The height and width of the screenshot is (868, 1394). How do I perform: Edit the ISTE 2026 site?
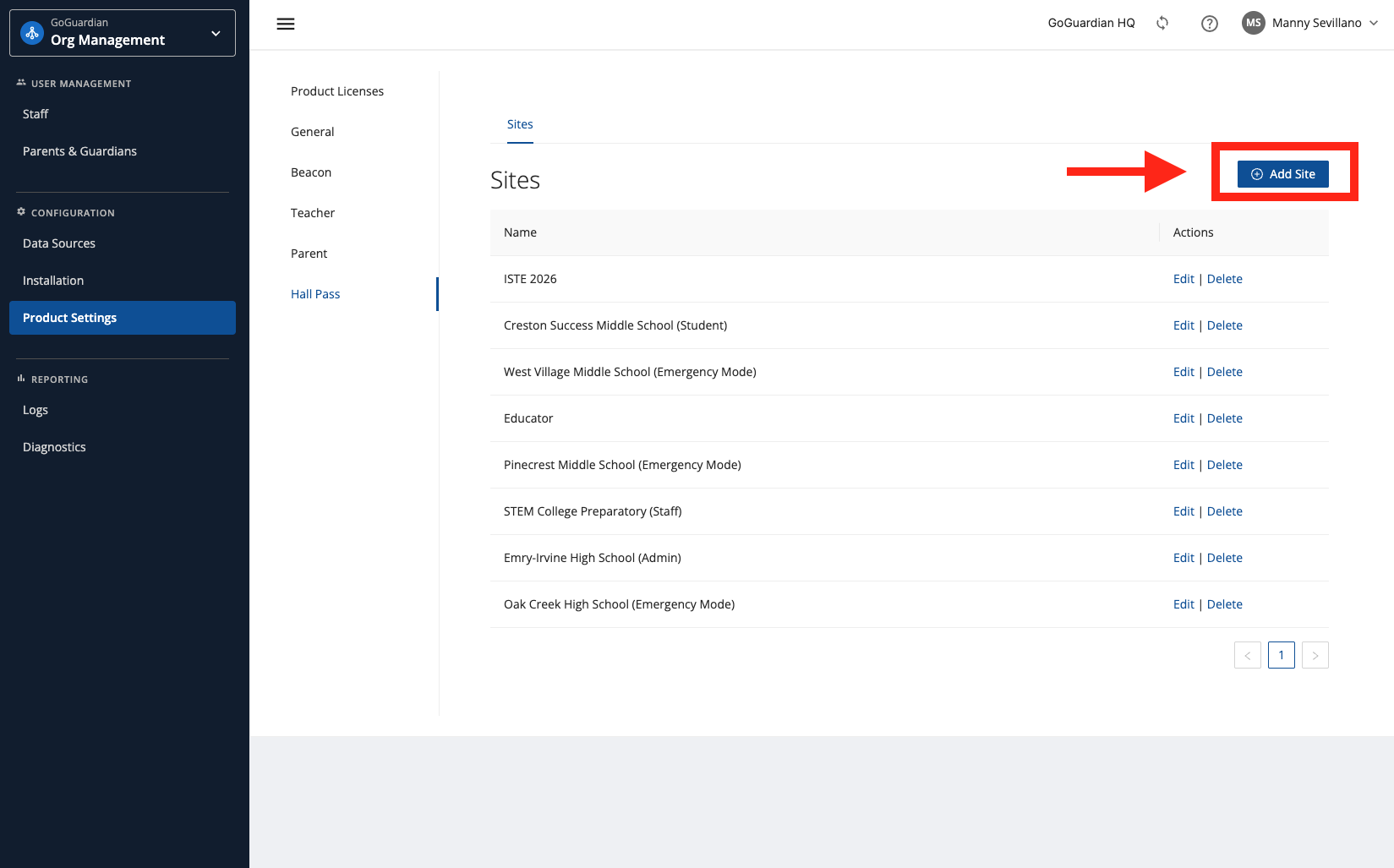[x=1184, y=279]
